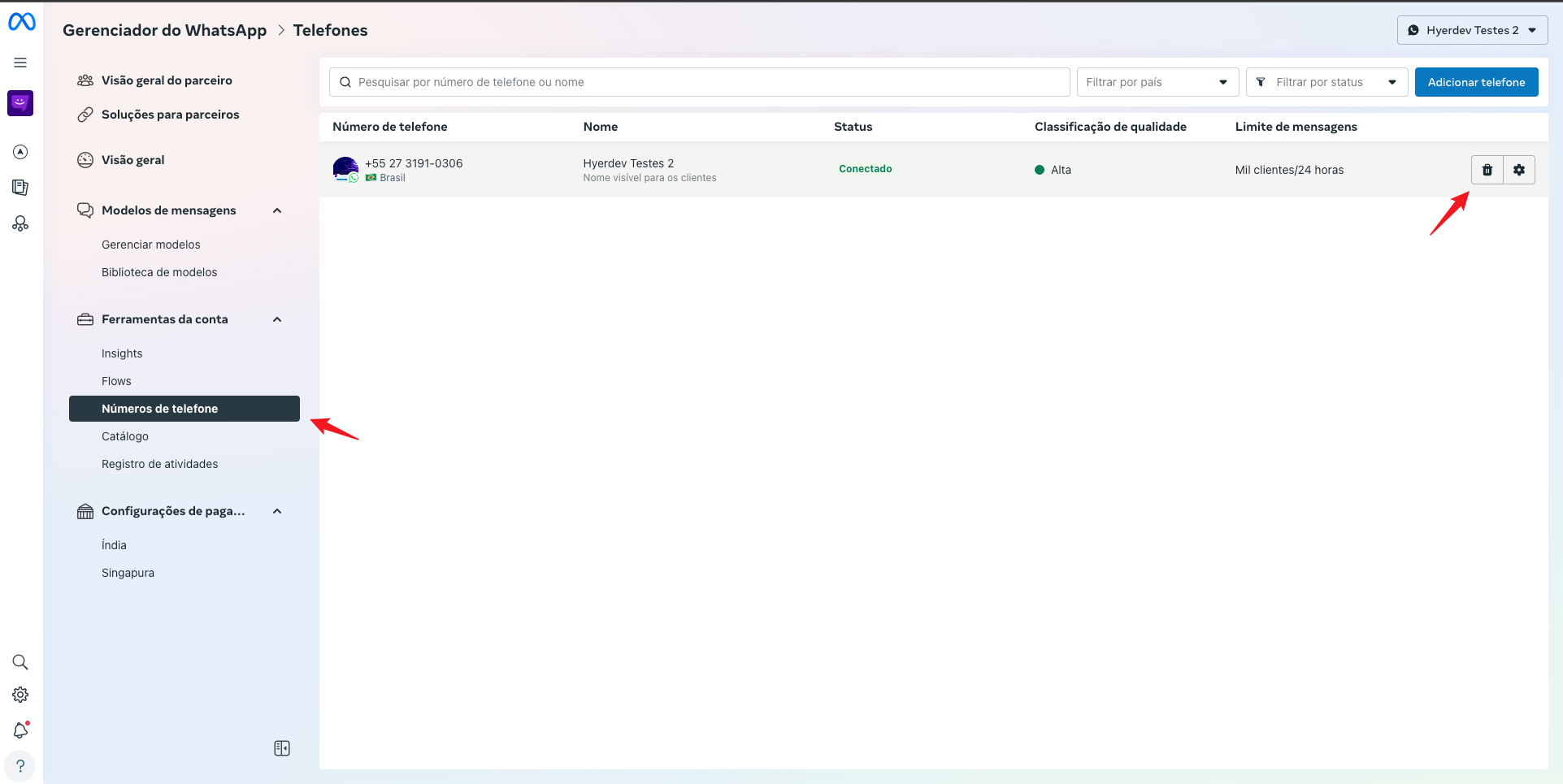Open the help question mark icon
Viewport: 1563px width, 784px height.
point(20,766)
